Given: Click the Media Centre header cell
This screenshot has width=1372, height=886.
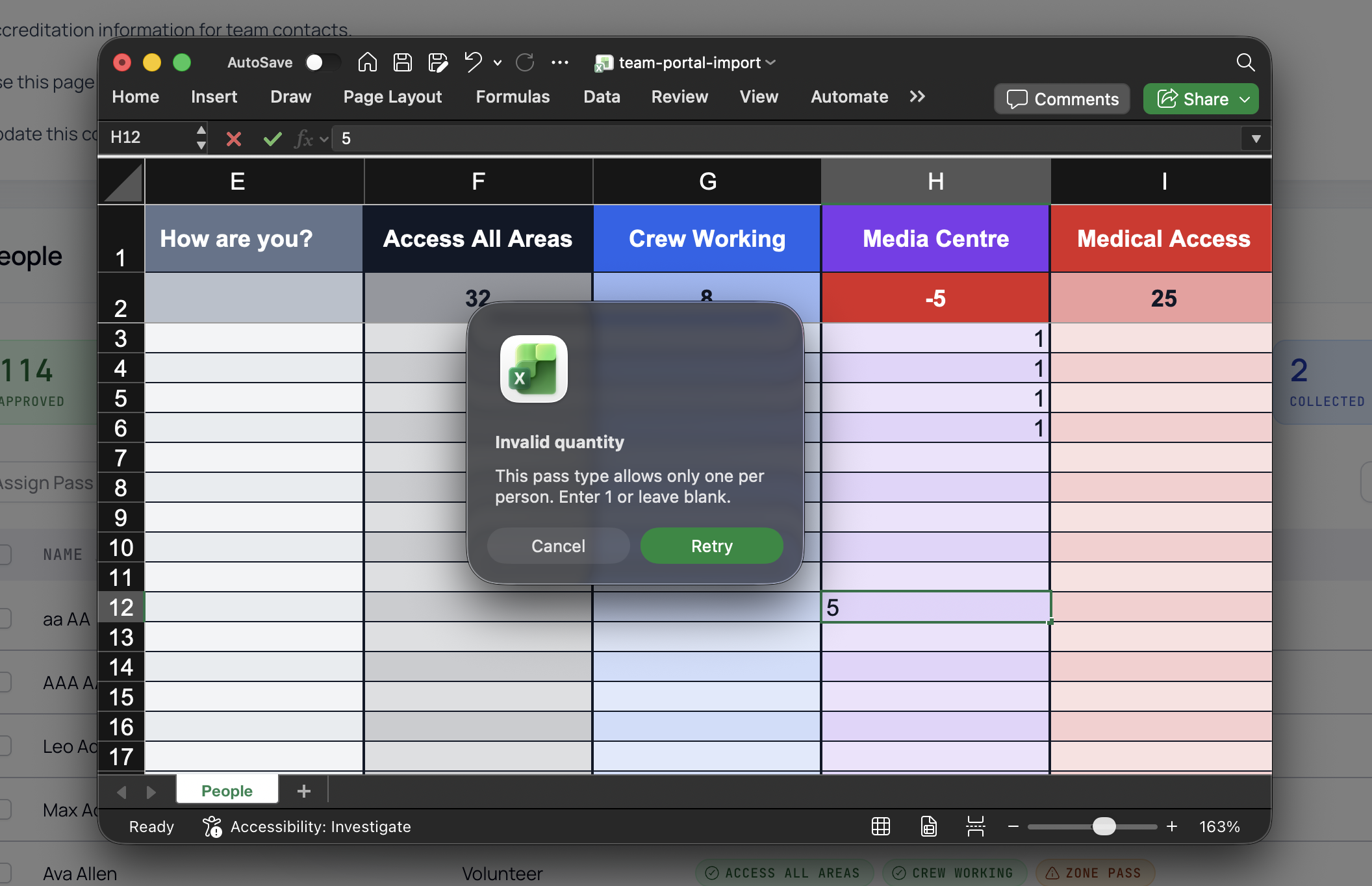Looking at the screenshot, I should tap(935, 238).
